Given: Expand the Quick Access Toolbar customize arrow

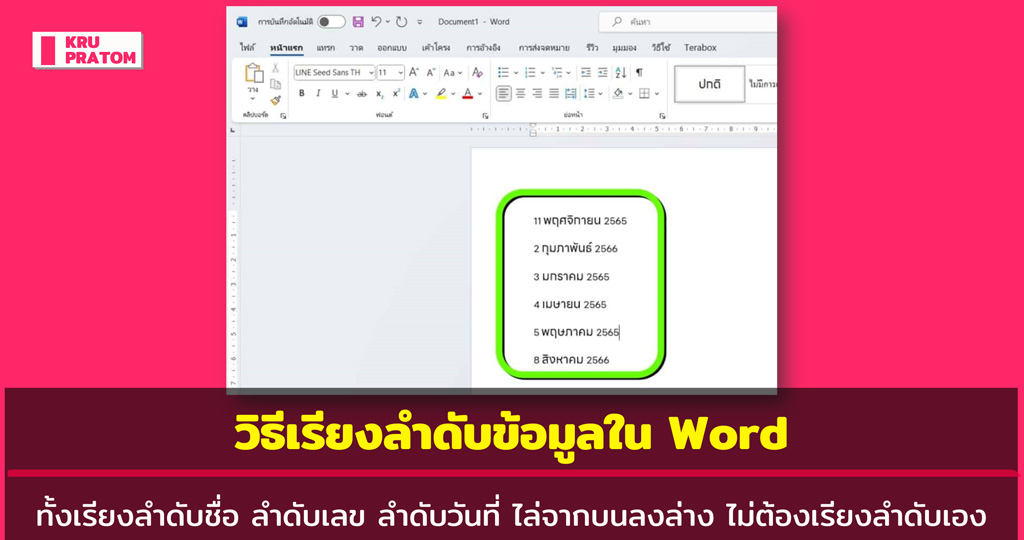Looking at the screenshot, I should [x=420, y=22].
